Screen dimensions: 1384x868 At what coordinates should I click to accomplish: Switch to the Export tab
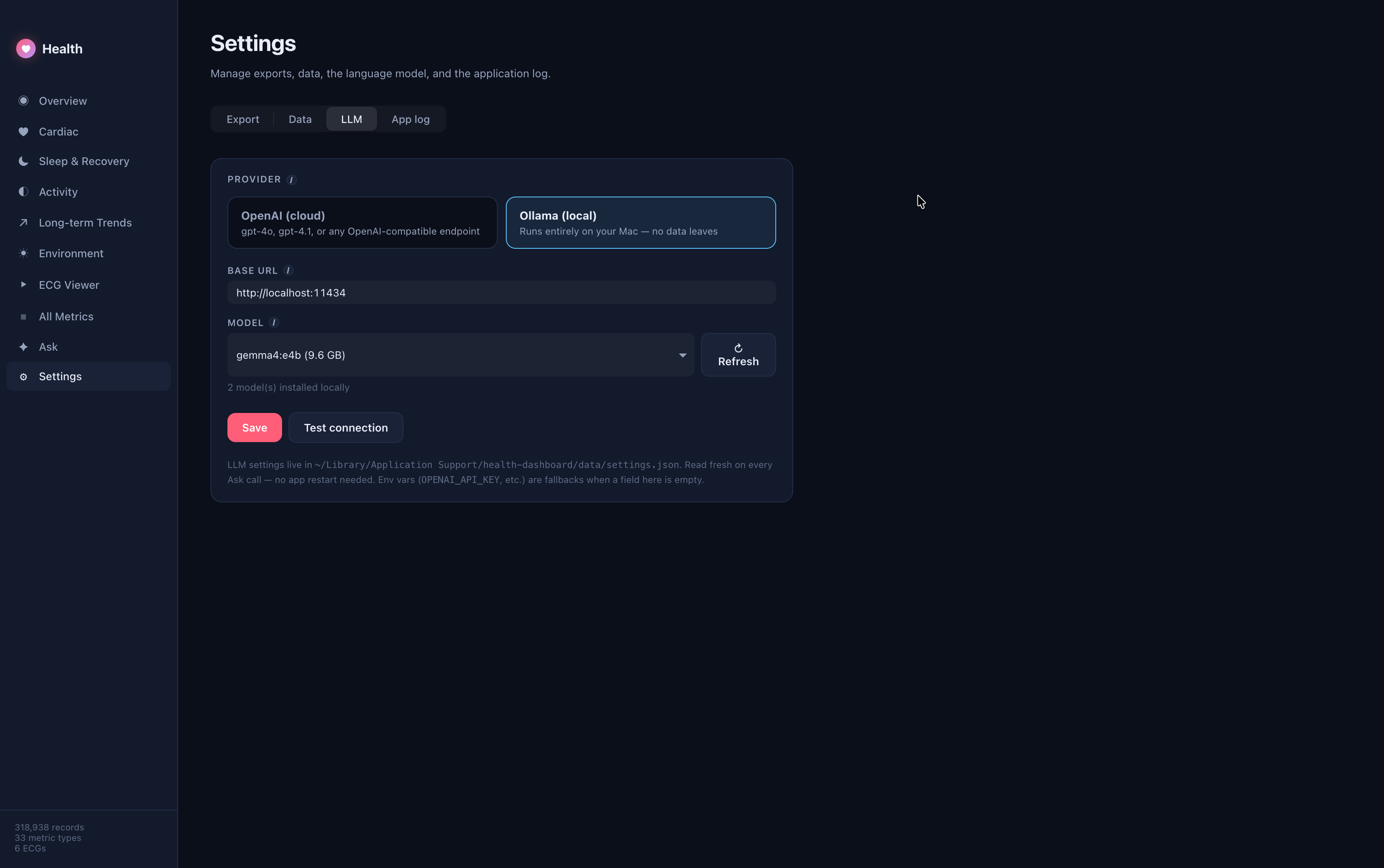pyautogui.click(x=243, y=119)
